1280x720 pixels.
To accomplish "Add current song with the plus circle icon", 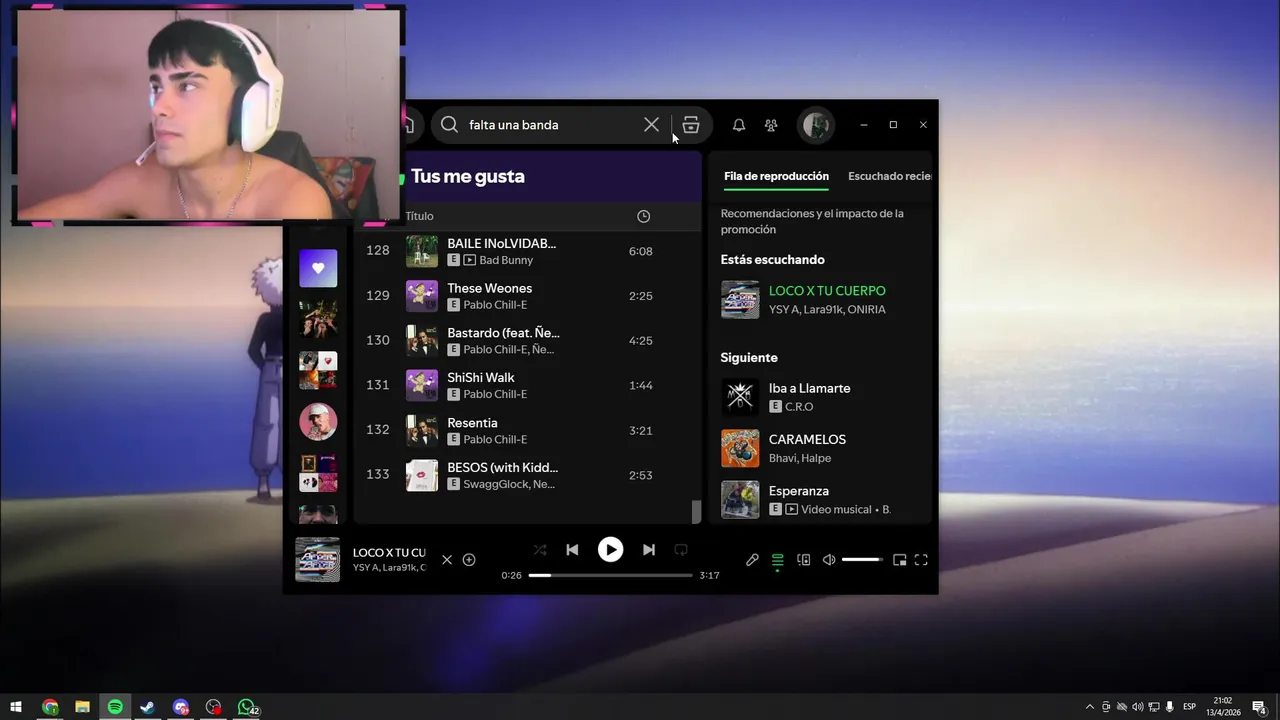I will (469, 560).
